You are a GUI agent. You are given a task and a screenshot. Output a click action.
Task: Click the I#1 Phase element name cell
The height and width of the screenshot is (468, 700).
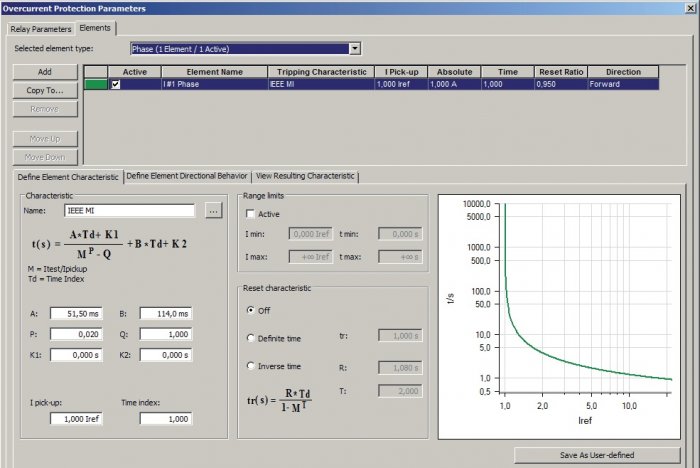(x=215, y=84)
